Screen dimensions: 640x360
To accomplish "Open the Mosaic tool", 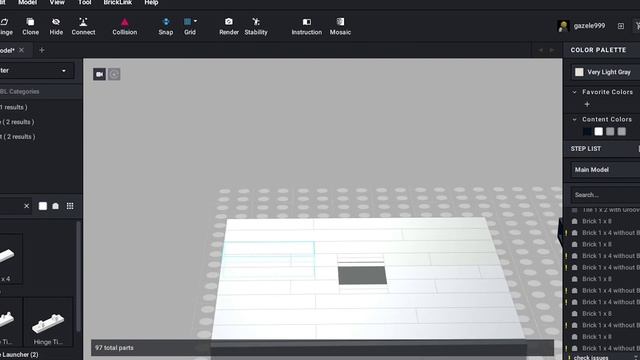I will point(340,26).
